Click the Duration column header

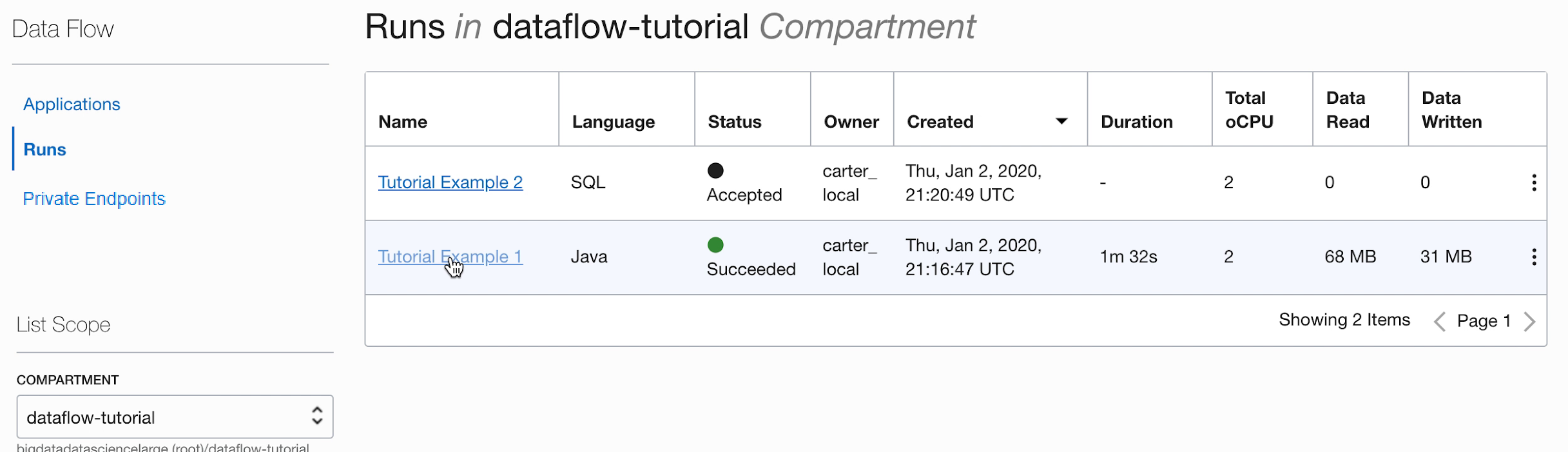(x=1136, y=122)
